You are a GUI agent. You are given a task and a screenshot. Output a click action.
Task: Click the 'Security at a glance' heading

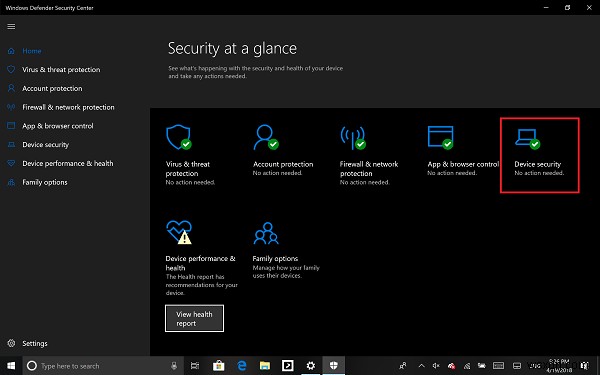232,49
